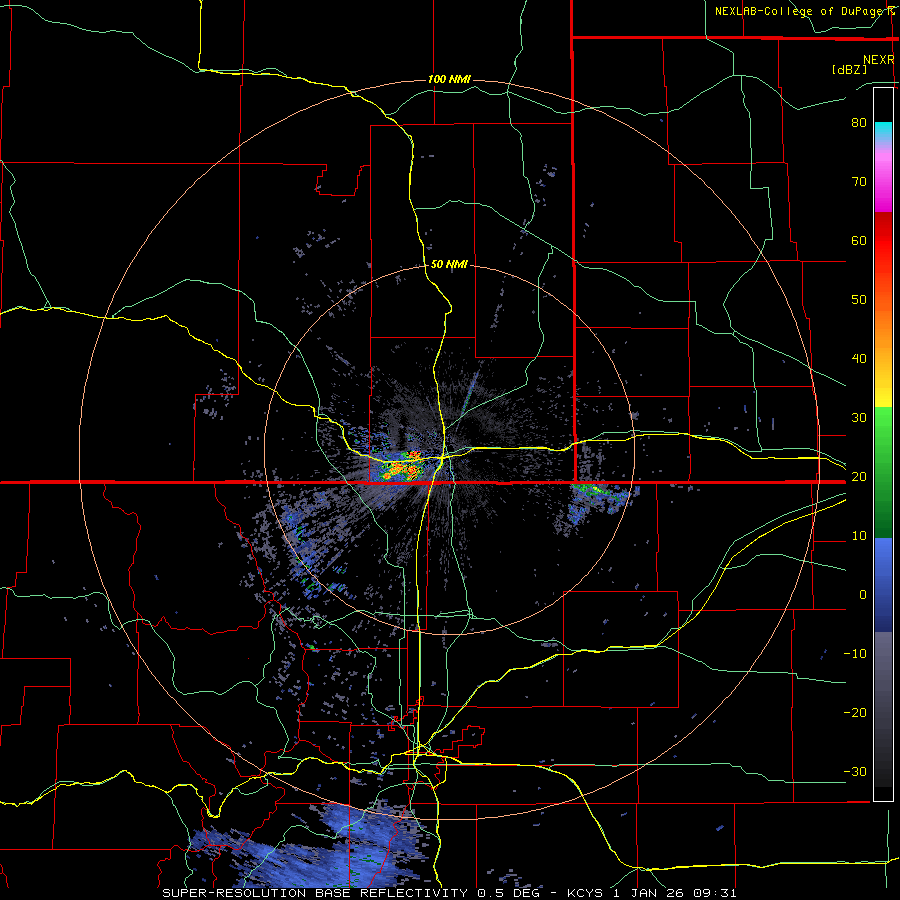The width and height of the screenshot is (900, 900).
Task: Click the orange-red echo cluster near radar center
Action: click(402, 467)
